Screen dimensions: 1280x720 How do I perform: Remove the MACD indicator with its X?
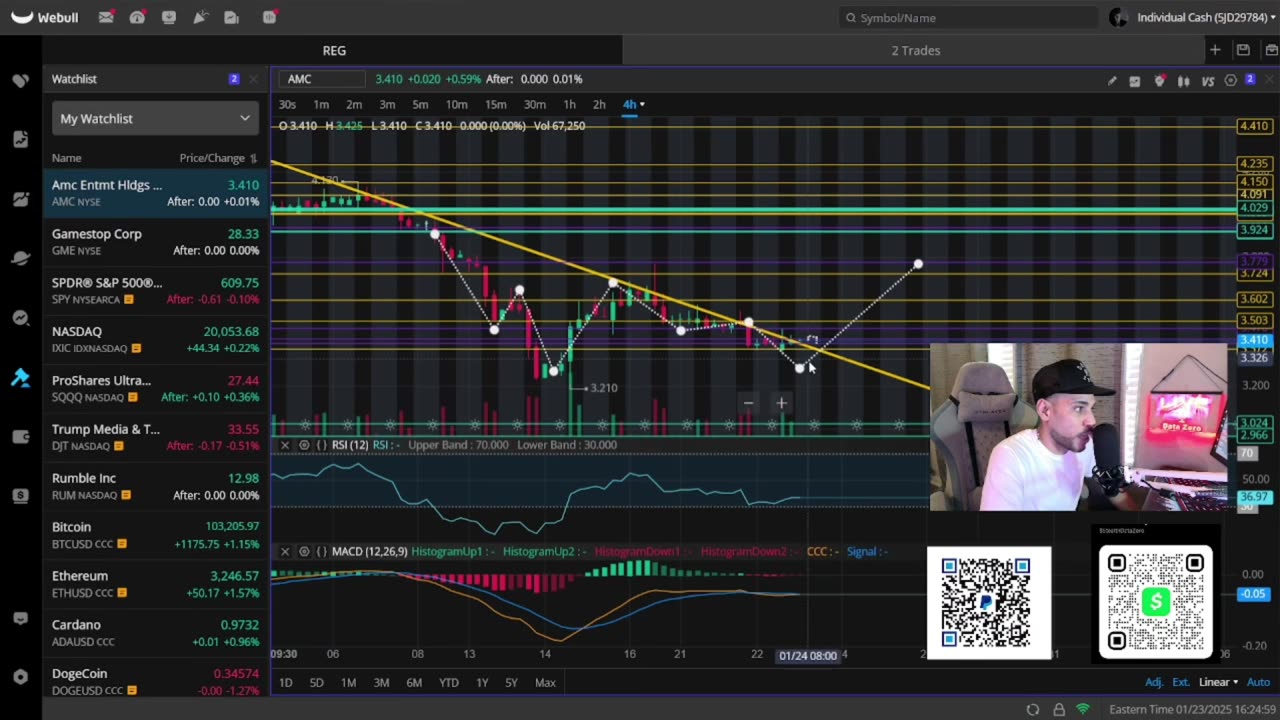[285, 551]
